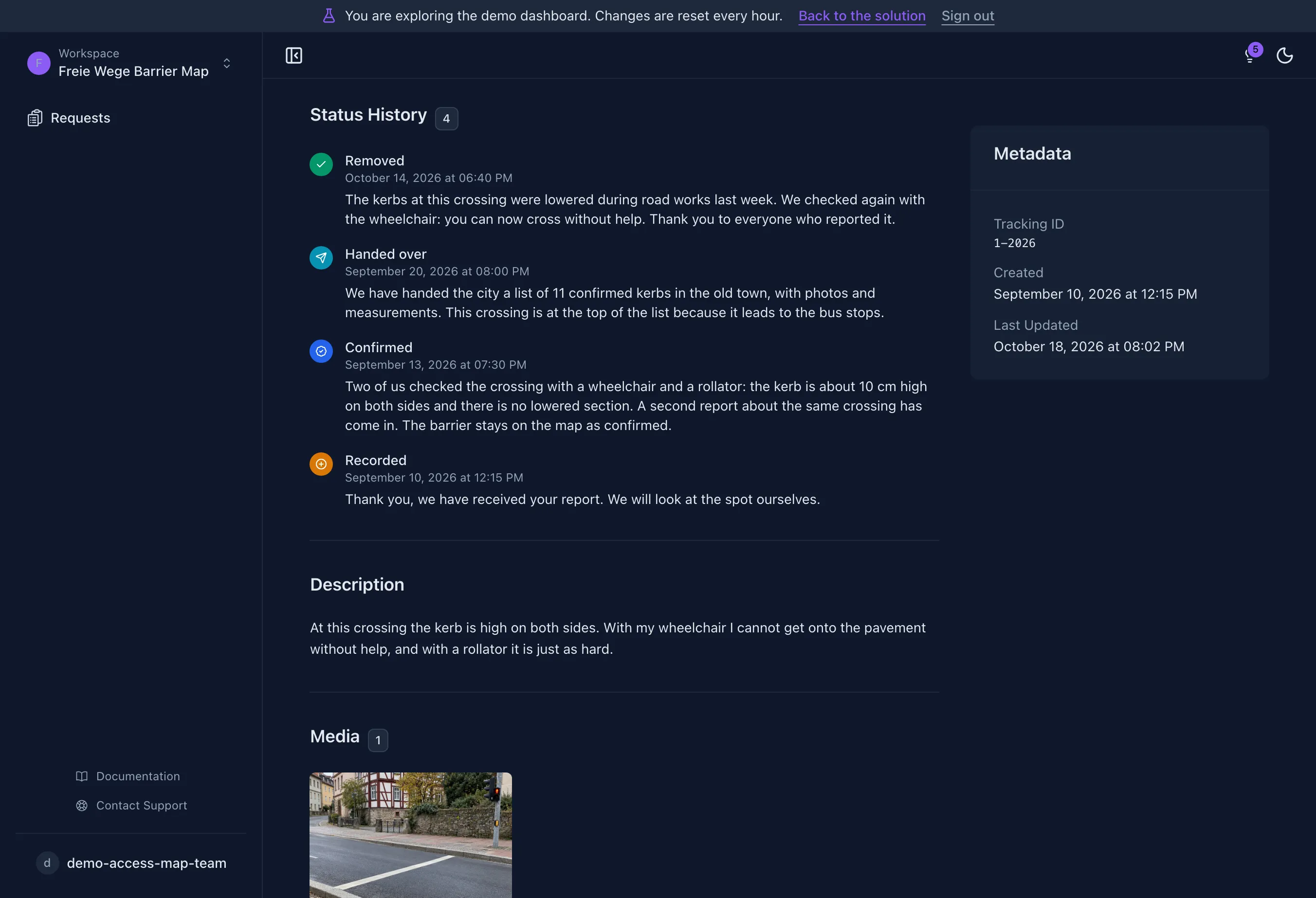Click the orange Recorded status icon
This screenshot has width=1316, height=898.
[321, 464]
